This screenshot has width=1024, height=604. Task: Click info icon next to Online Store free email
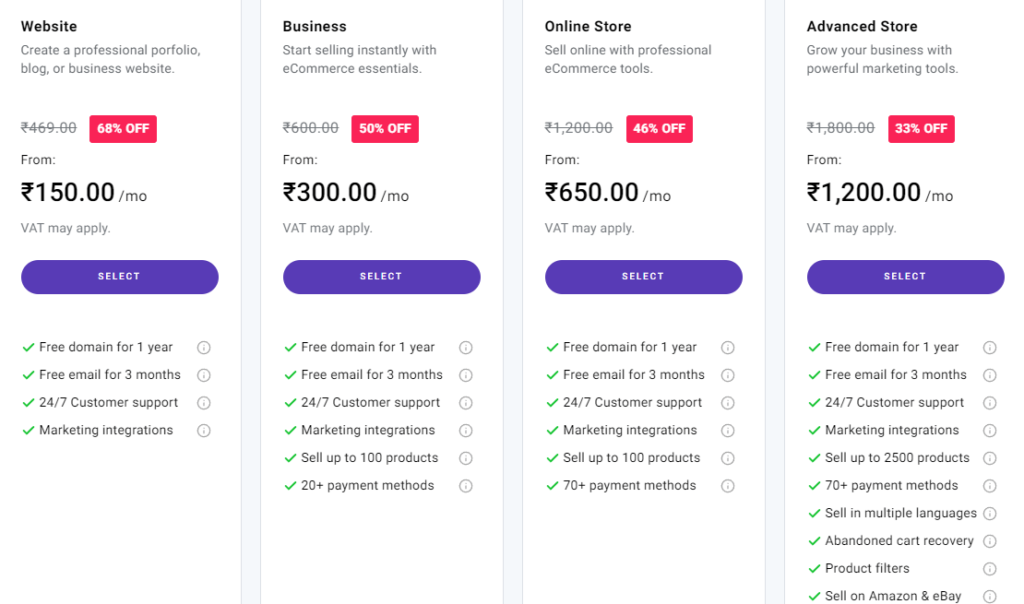pyautogui.click(x=728, y=375)
